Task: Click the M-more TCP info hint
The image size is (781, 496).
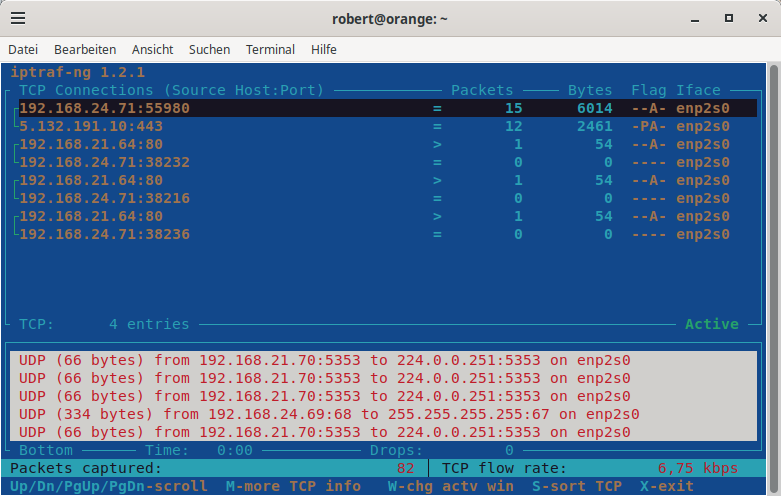Action: tap(293, 486)
